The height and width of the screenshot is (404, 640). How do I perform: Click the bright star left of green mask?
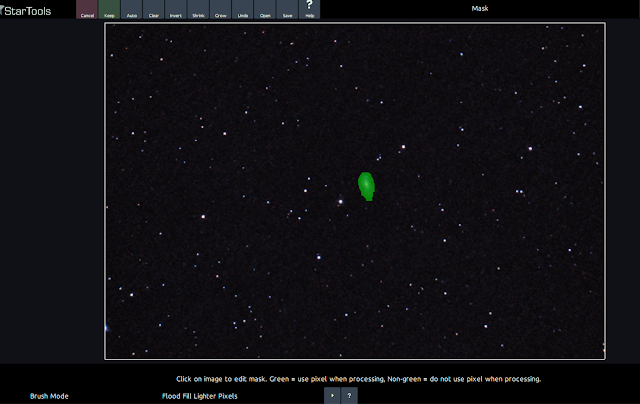coord(340,200)
